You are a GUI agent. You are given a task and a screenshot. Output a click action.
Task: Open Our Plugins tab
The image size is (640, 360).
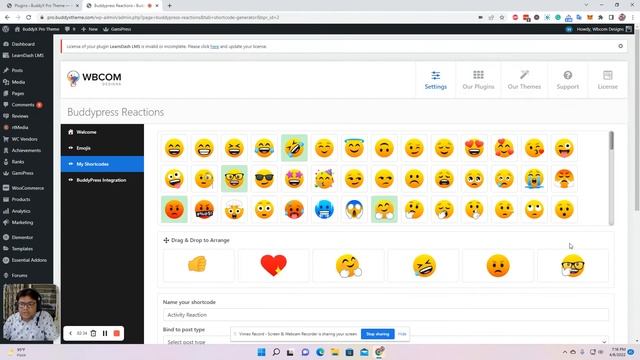pos(478,80)
